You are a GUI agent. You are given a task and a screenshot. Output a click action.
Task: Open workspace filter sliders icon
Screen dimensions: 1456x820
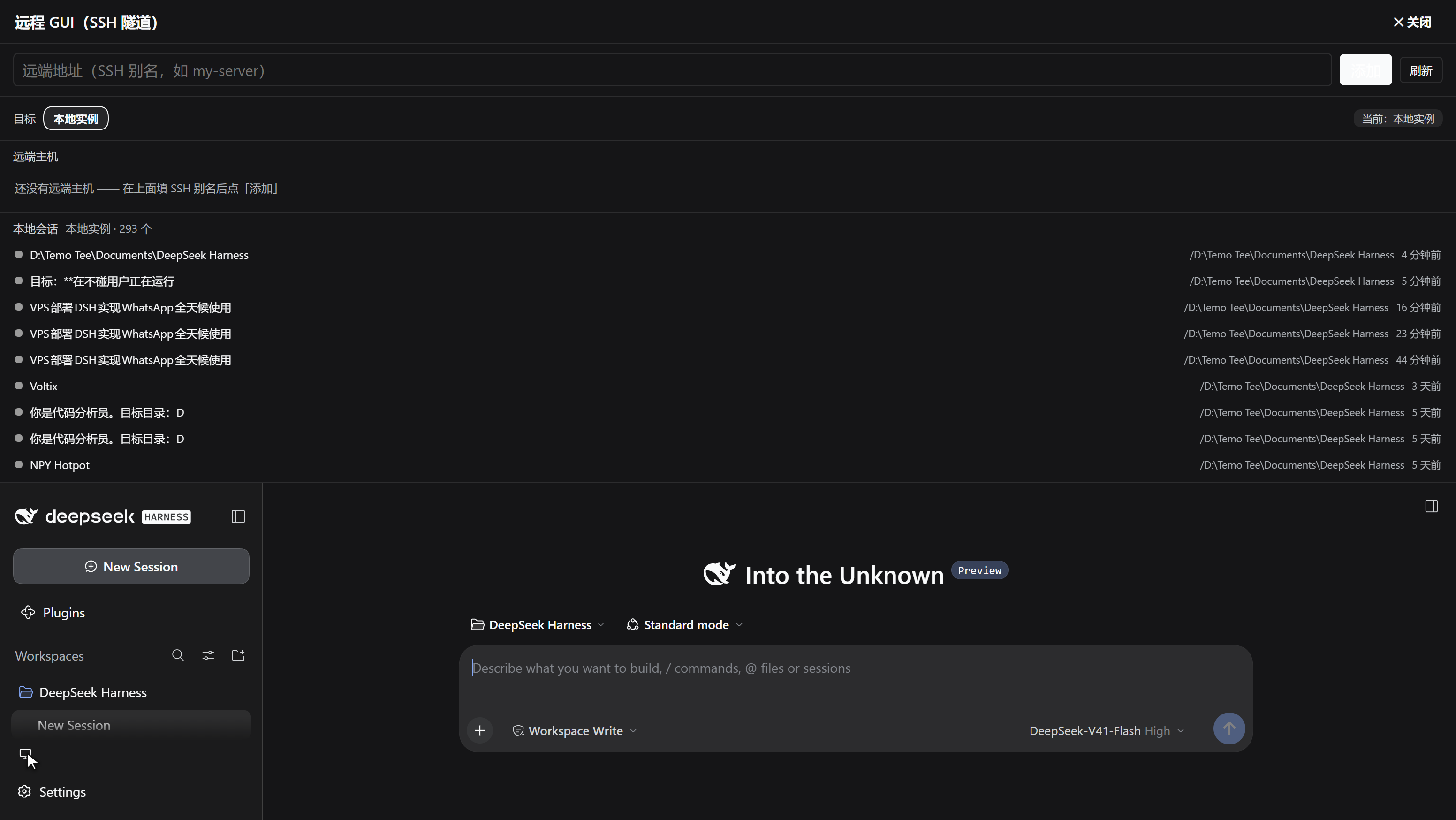click(x=208, y=655)
